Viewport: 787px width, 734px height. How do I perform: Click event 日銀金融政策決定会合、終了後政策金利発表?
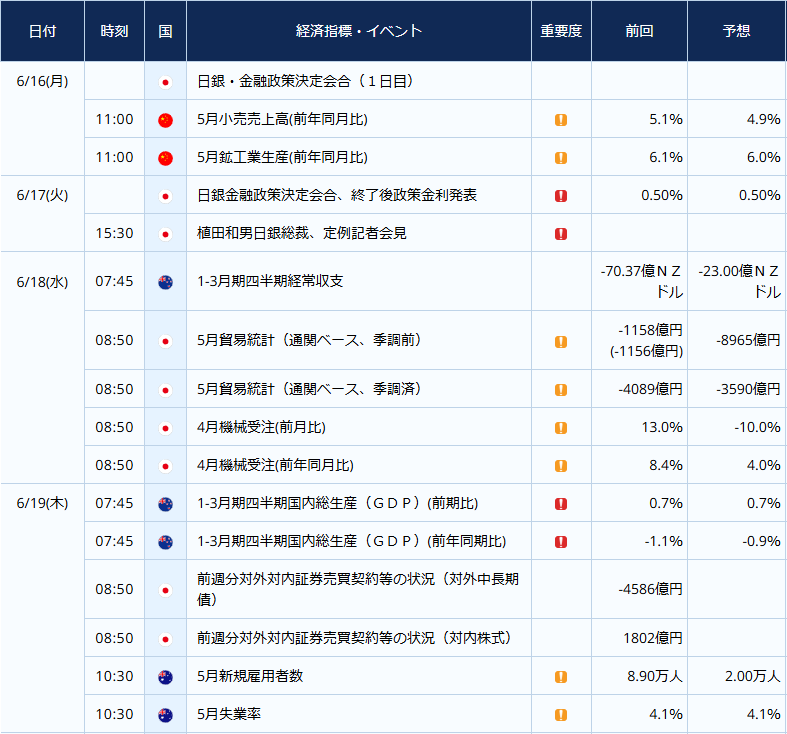point(337,195)
